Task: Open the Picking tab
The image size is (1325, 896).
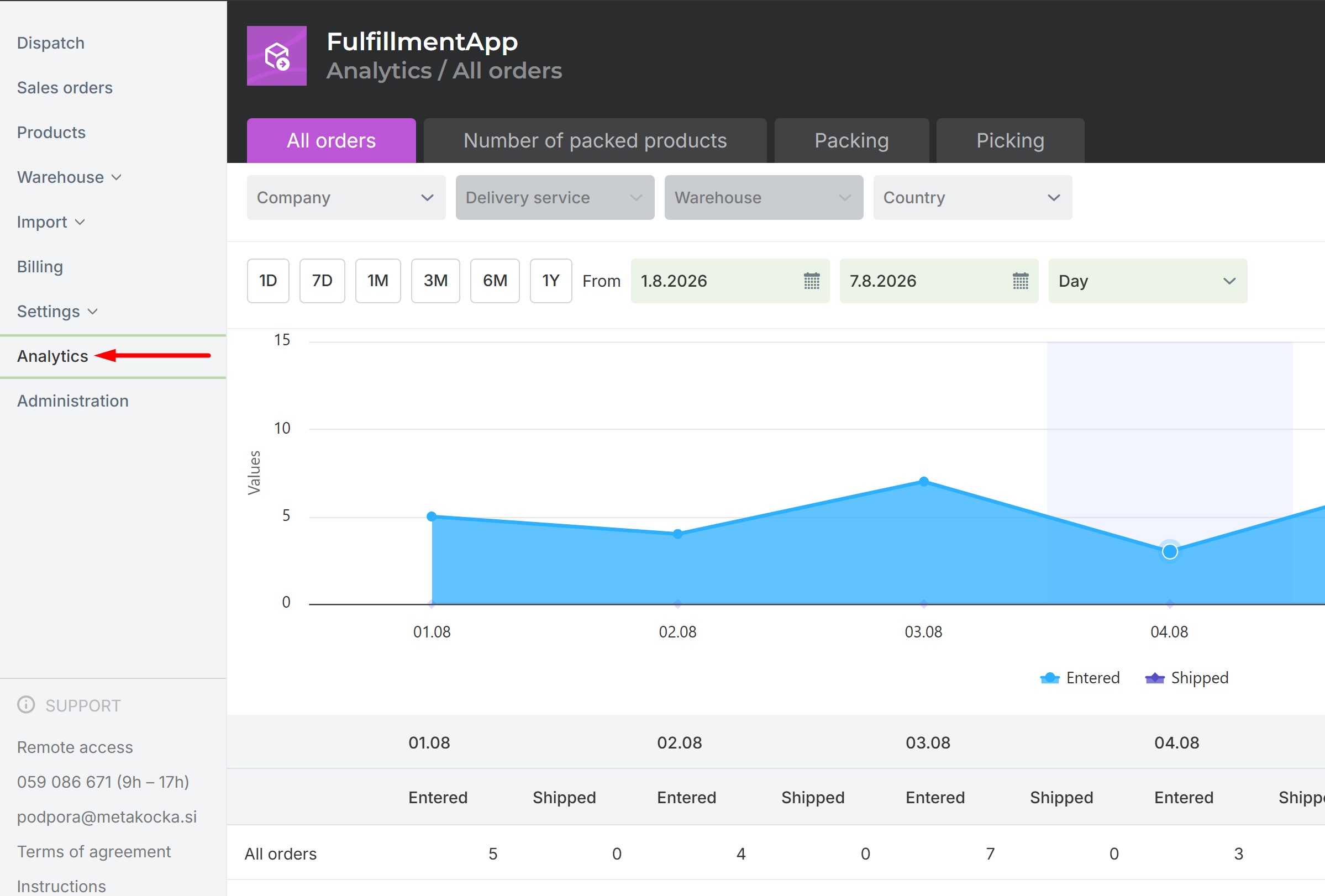Action: coord(1010,140)
